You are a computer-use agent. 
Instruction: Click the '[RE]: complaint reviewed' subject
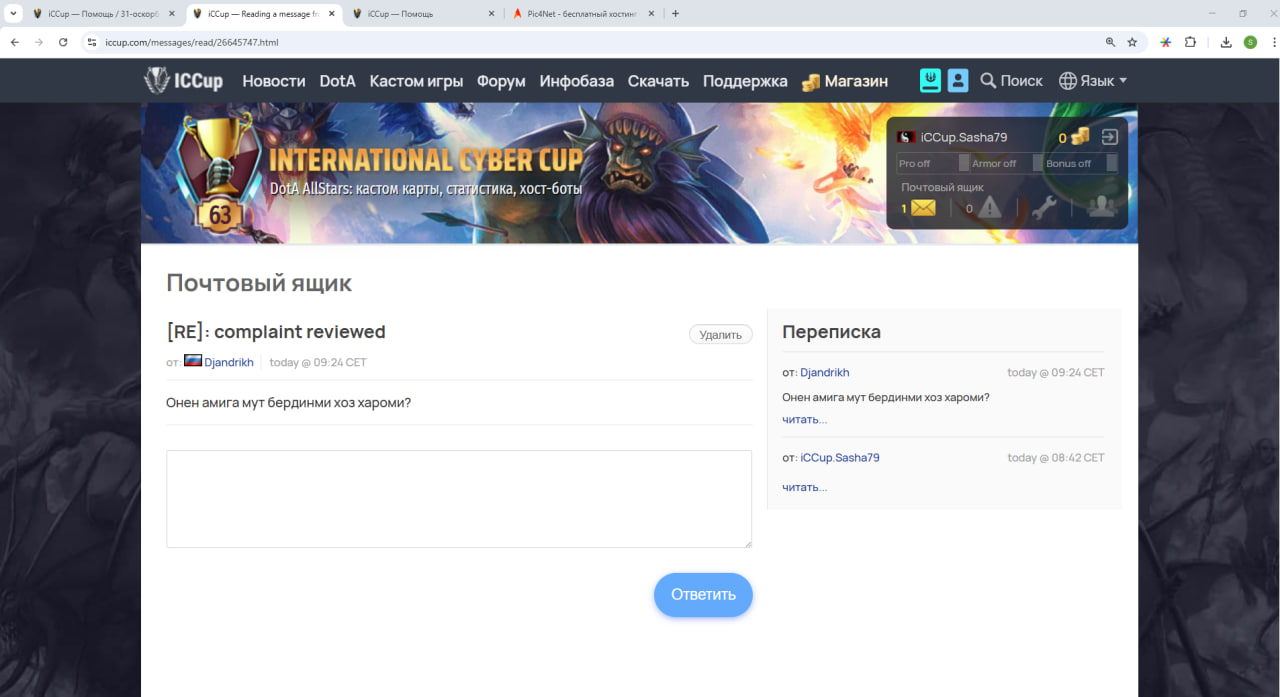tap(276, 332)
